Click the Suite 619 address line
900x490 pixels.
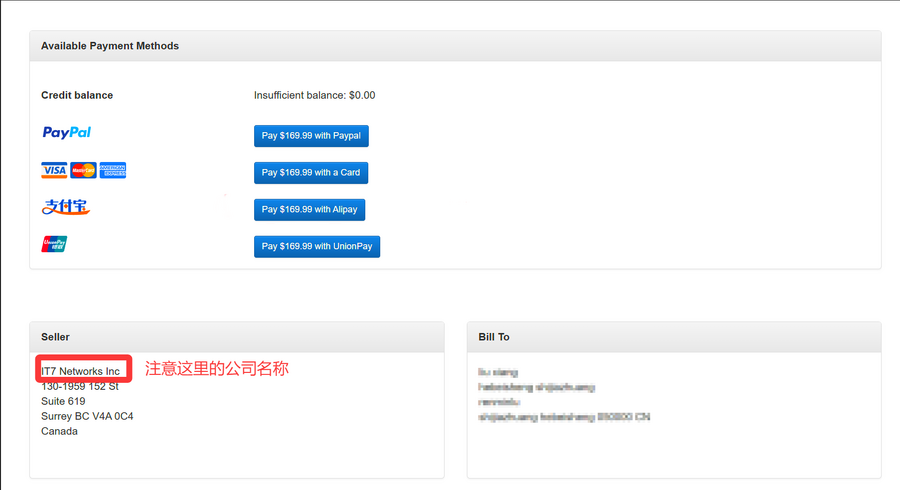pos(63,401)
